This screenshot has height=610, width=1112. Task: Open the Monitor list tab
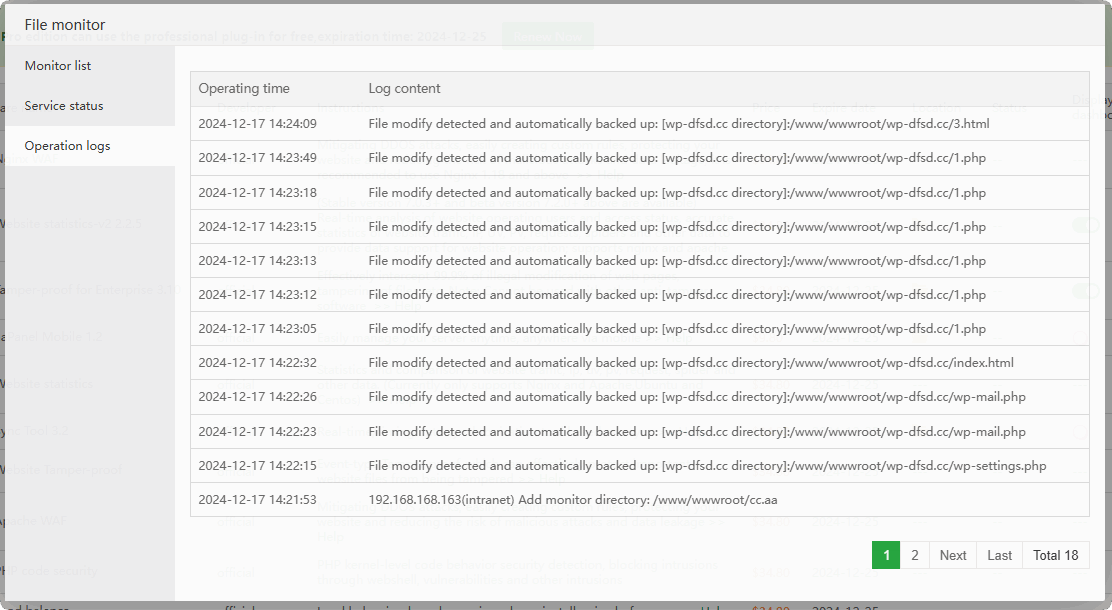coord(58,66)
